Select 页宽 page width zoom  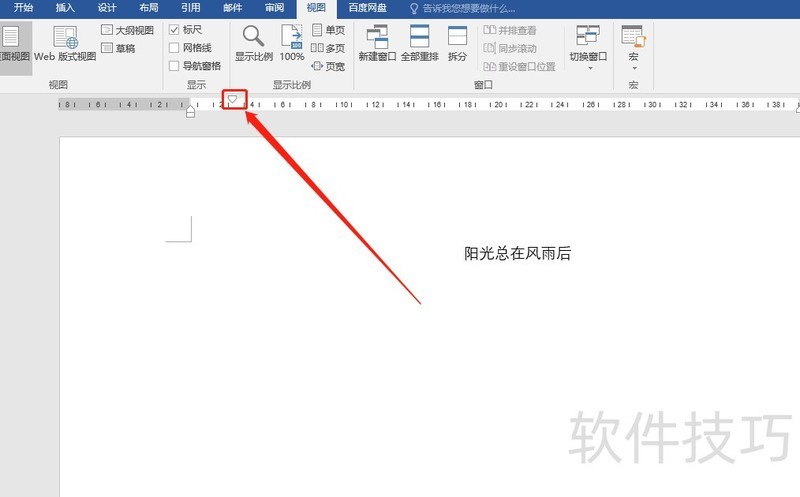pyautogui.click(x=328, y=66)
